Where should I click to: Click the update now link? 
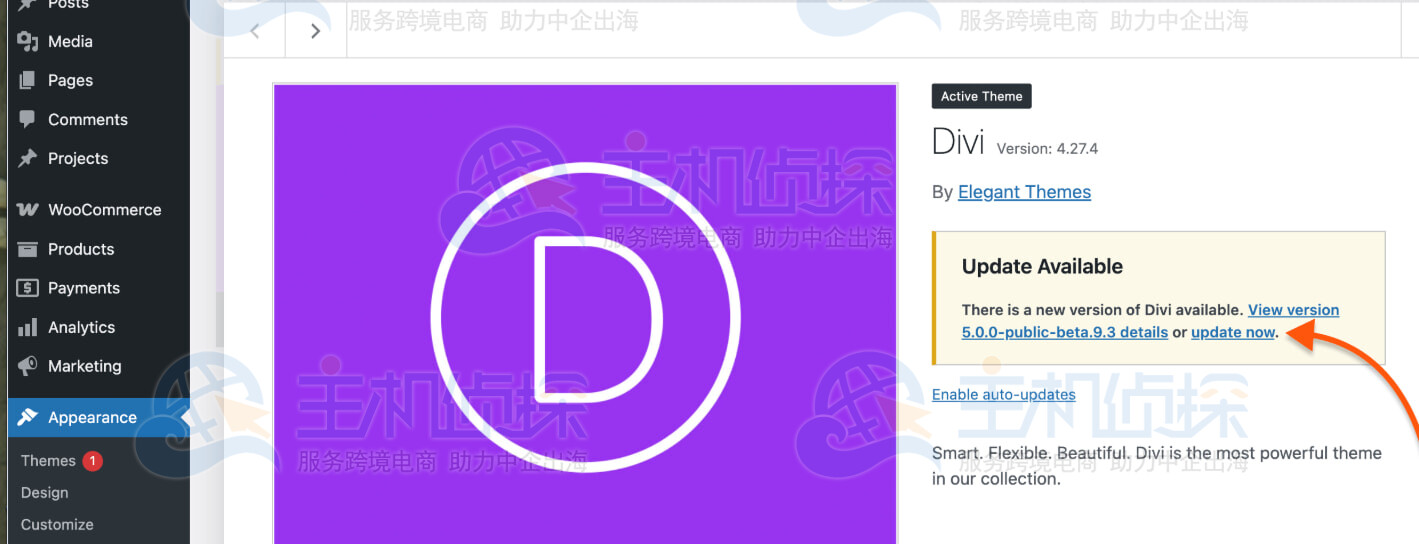coord(1233,332)
